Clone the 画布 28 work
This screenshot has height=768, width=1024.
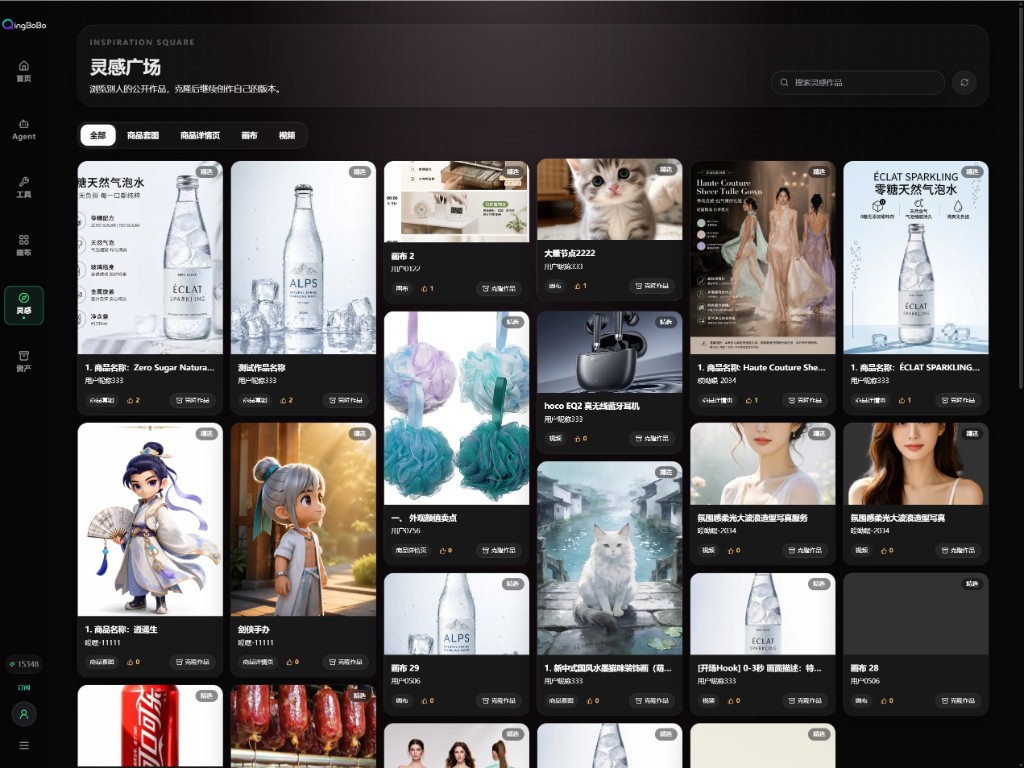coord(958,700)
